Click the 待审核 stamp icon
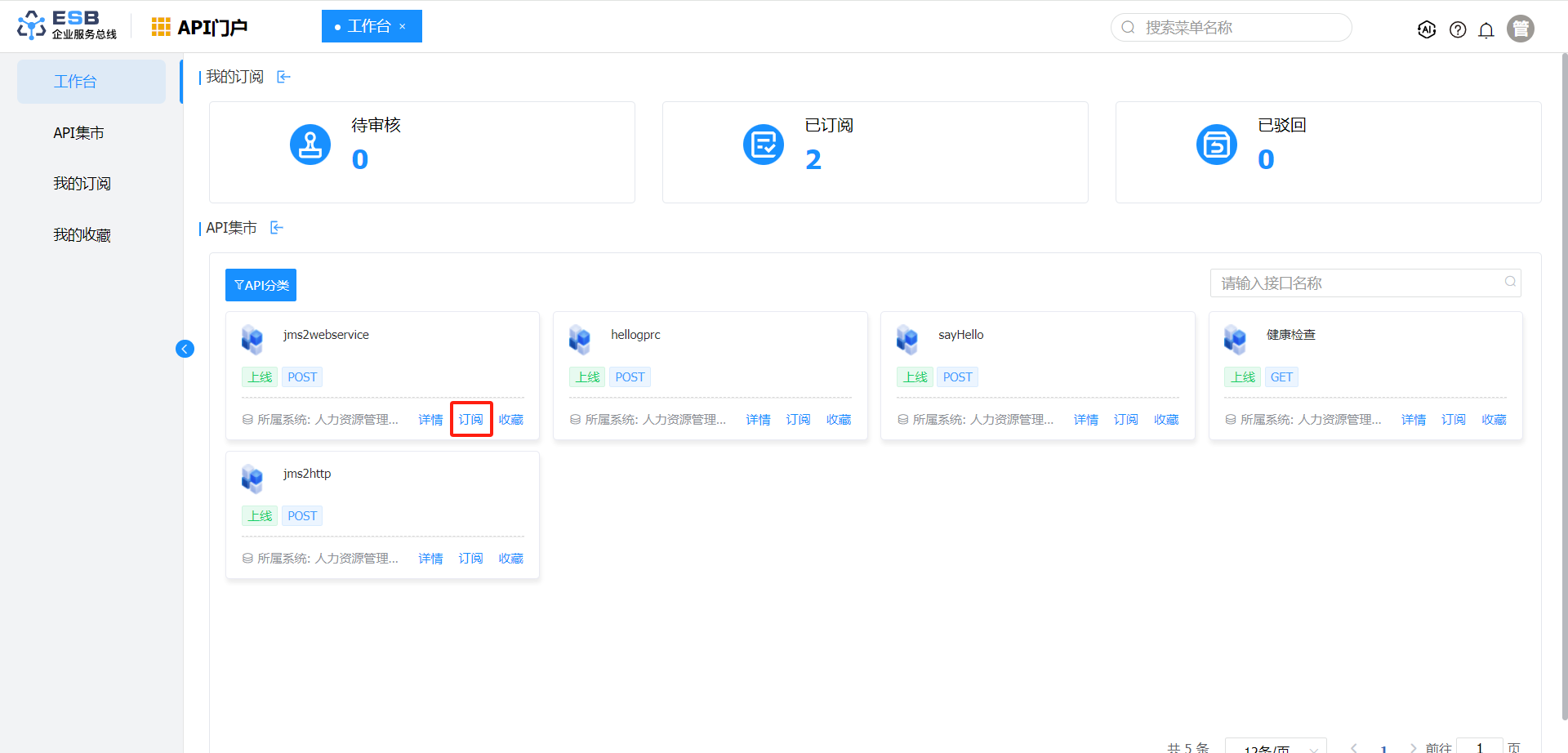This screenshot has width=1568, height=753. [x=310, y=145]
